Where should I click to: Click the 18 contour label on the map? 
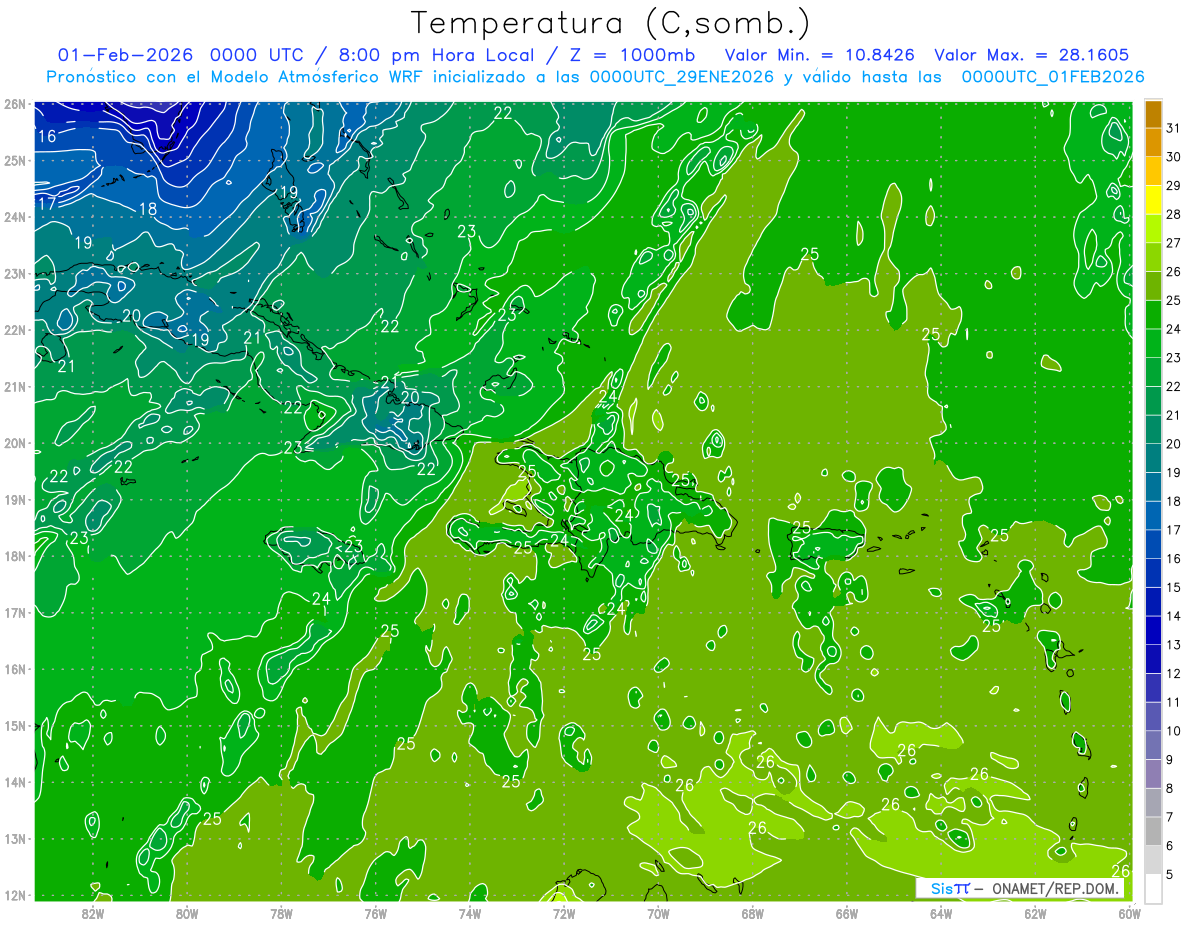[148, 209]
